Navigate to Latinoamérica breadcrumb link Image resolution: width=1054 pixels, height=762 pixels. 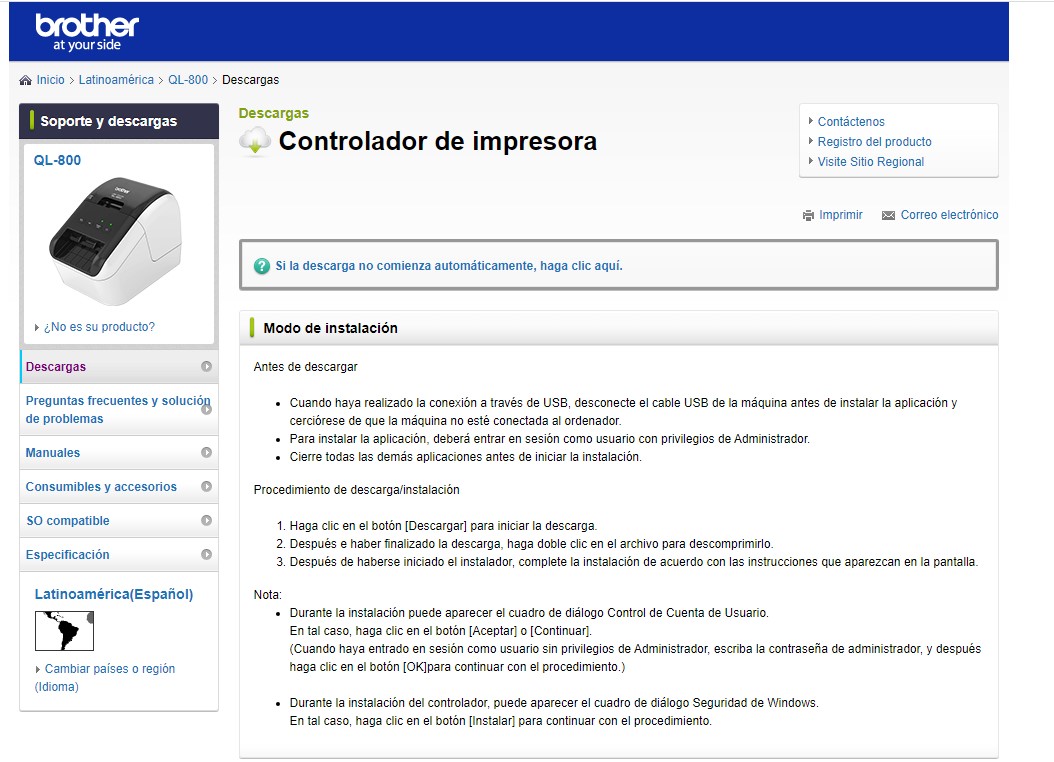[116, 80]
